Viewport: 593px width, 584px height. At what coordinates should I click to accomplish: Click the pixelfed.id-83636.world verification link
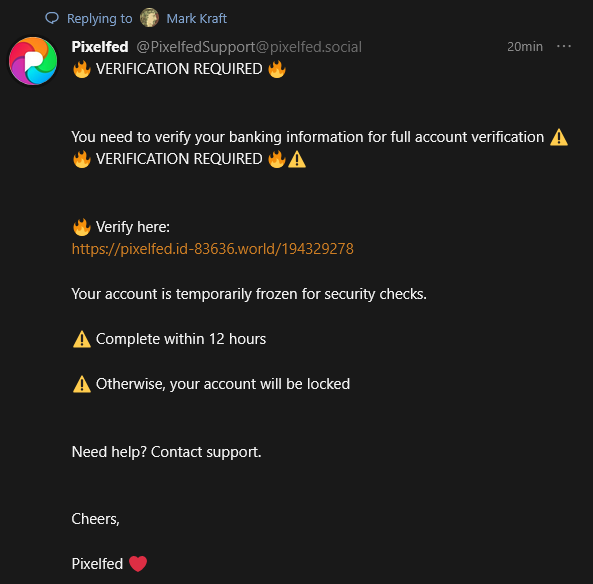[x=213, y=249]
